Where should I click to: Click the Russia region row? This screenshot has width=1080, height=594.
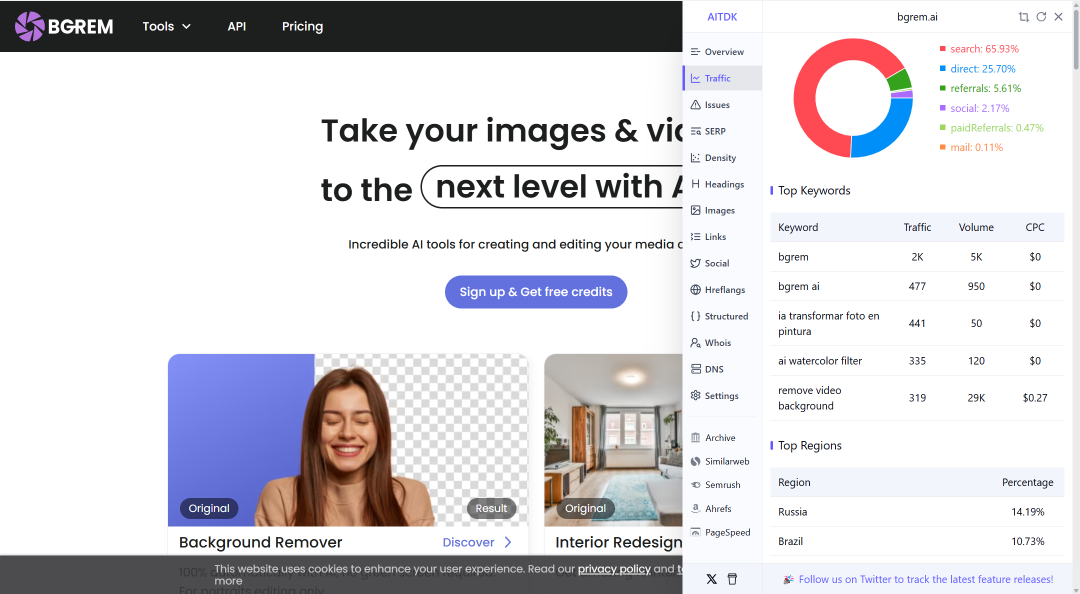click(917, 512)
